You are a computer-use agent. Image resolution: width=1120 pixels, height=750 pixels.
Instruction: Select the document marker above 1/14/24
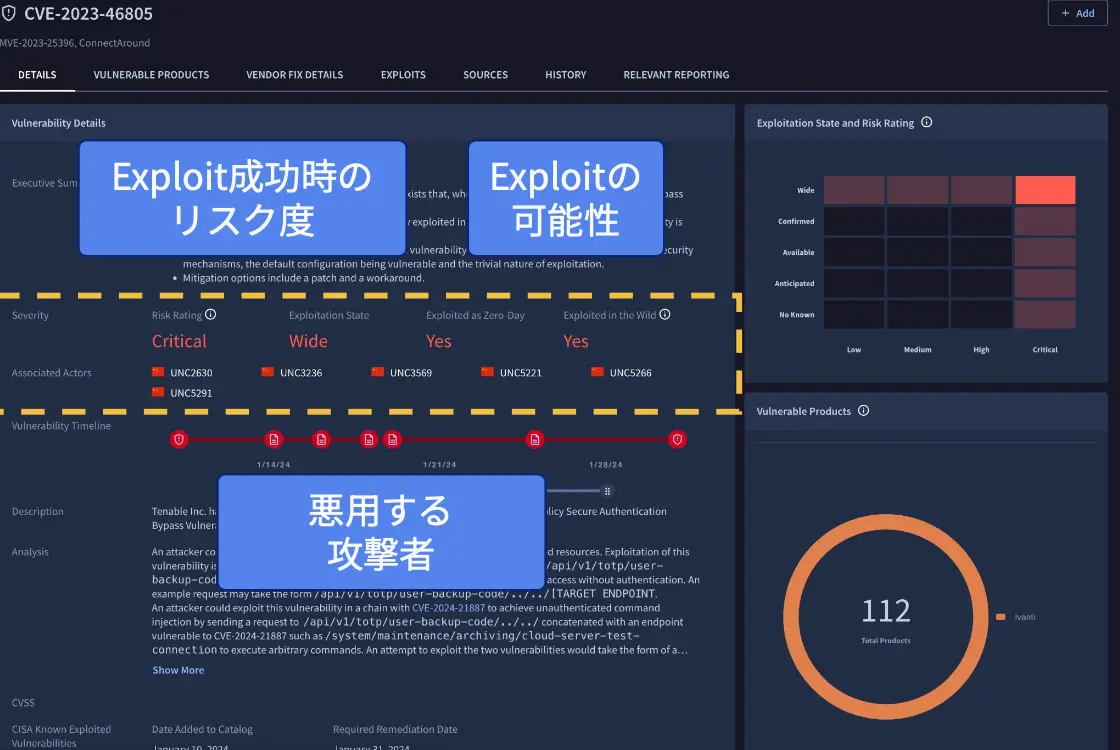(273, 439)
